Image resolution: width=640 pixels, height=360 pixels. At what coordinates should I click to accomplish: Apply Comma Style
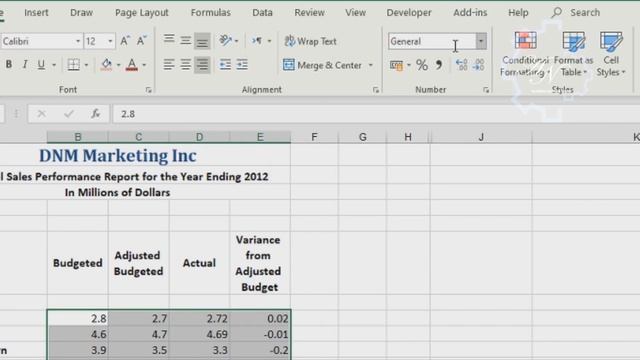point(439,65)
